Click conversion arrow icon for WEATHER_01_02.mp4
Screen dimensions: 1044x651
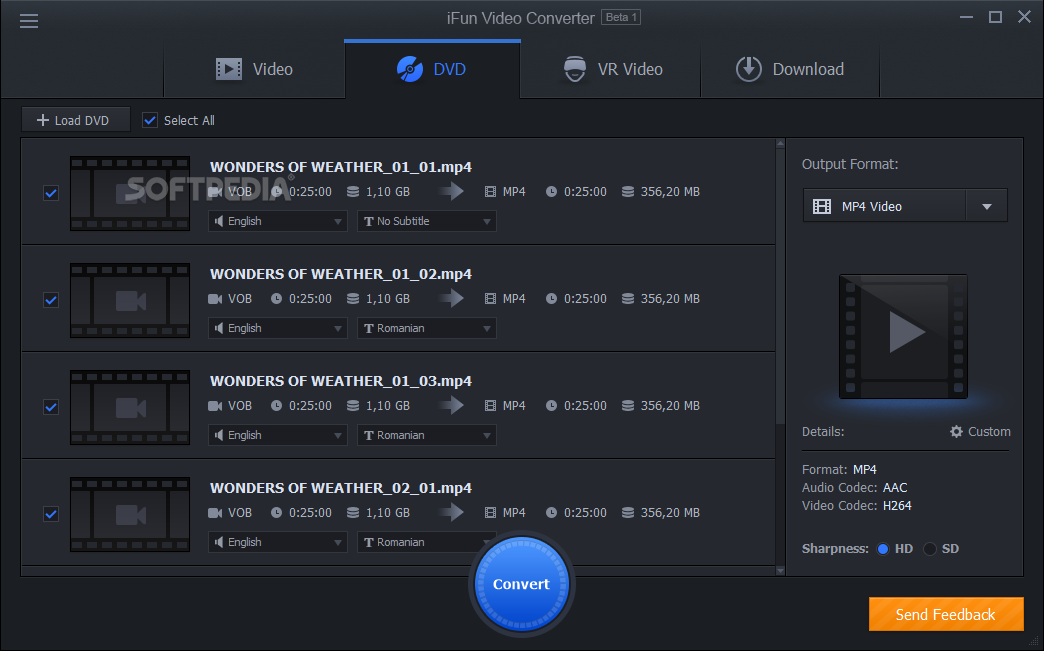pyautogui.click(x=452, y=298)
